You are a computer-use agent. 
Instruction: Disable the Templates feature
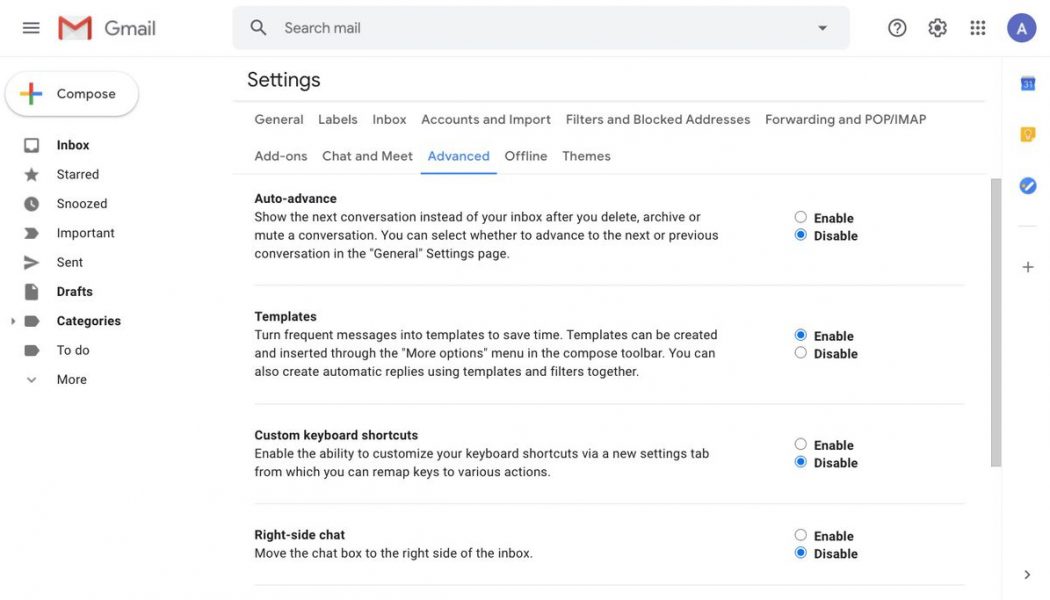pyautogui.click(x=799, y=351)
